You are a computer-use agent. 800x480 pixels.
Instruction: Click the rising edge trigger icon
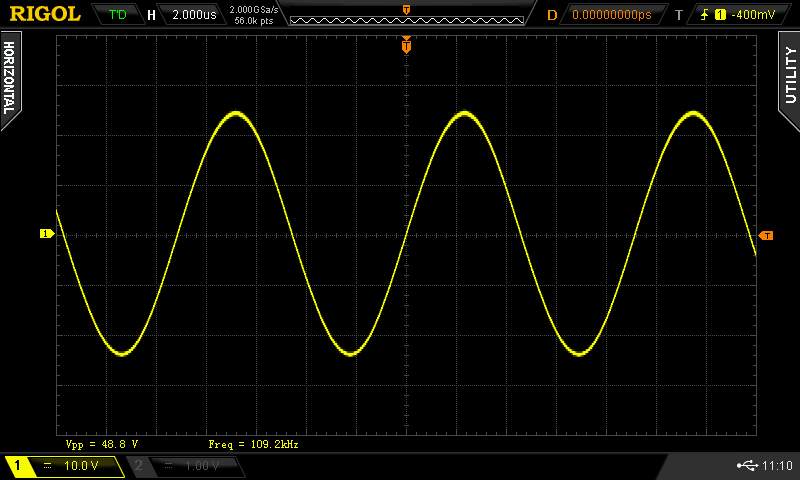click(705, 15)
